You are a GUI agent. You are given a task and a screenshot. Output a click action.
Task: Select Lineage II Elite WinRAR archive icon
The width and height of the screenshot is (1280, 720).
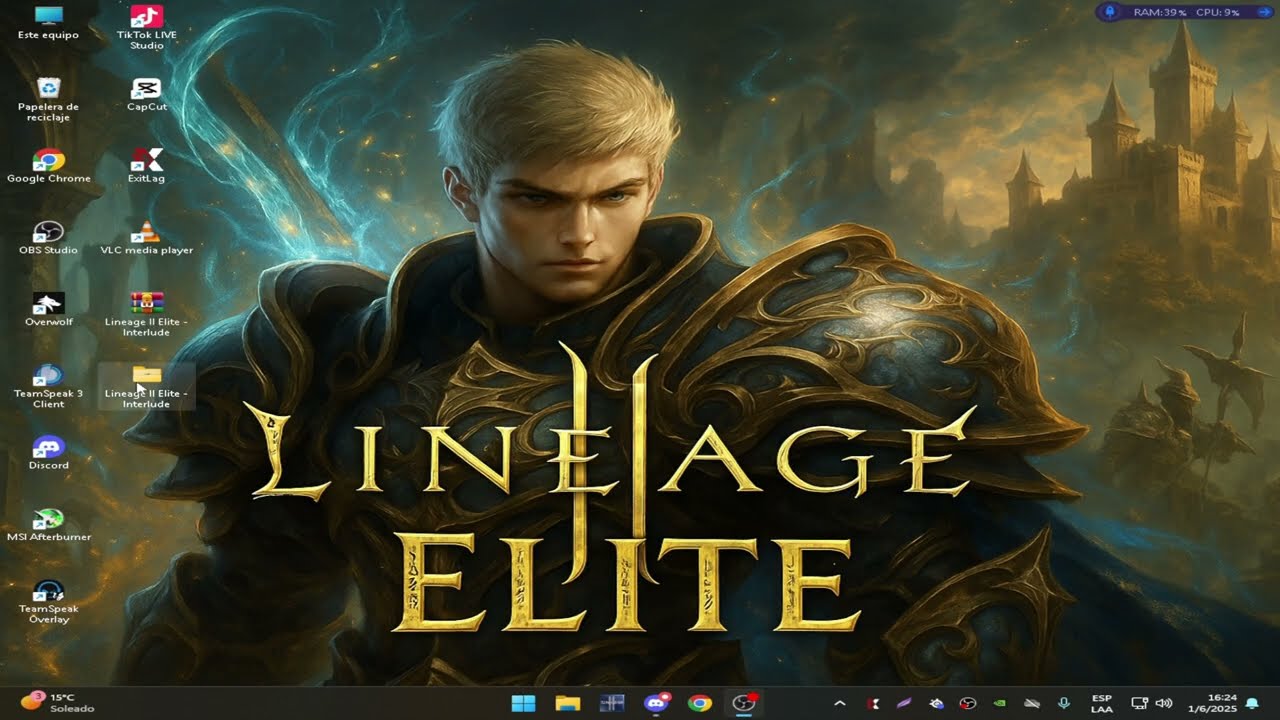click(146, 314)
